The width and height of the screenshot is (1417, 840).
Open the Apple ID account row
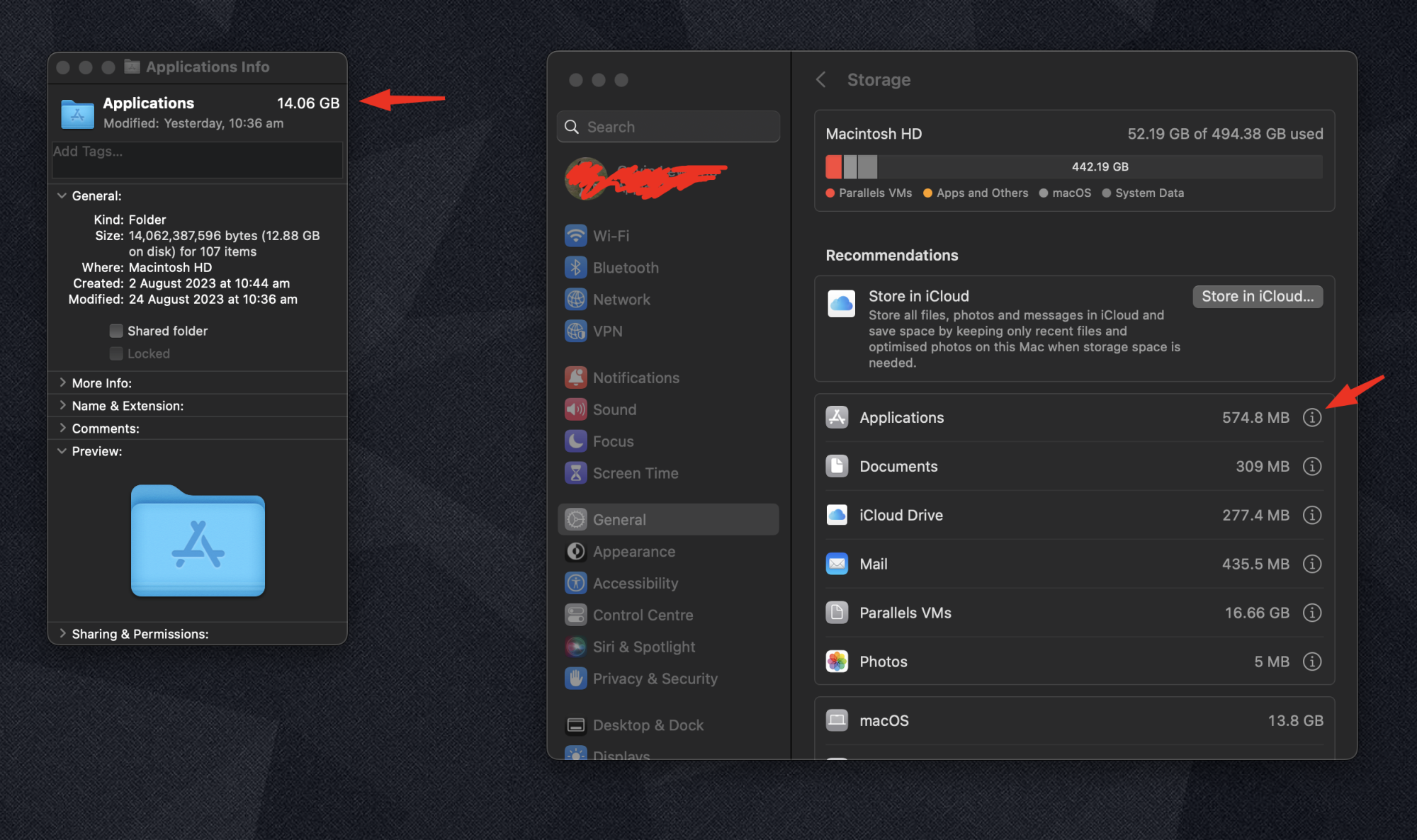(668, 178)
